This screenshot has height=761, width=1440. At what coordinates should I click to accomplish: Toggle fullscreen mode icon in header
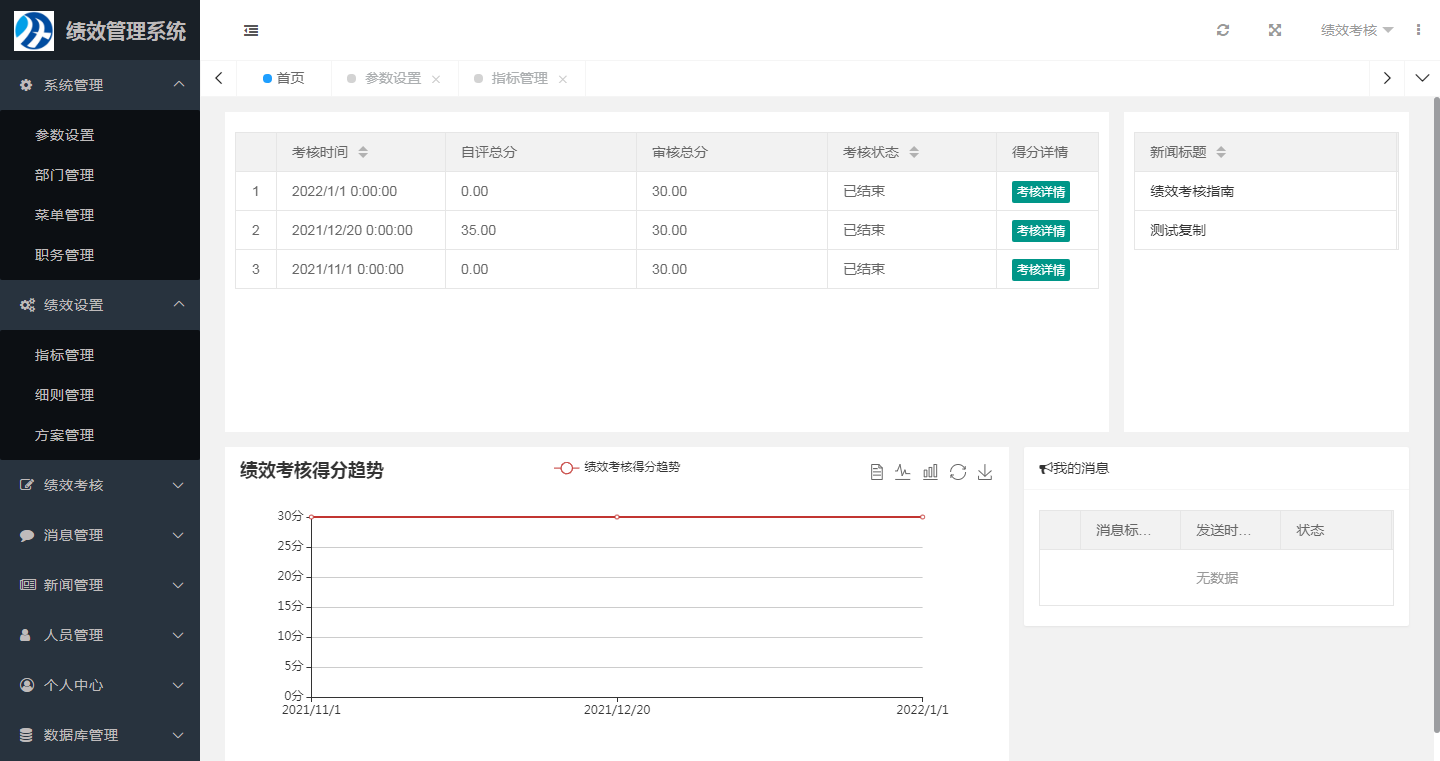click(1275, 30)
